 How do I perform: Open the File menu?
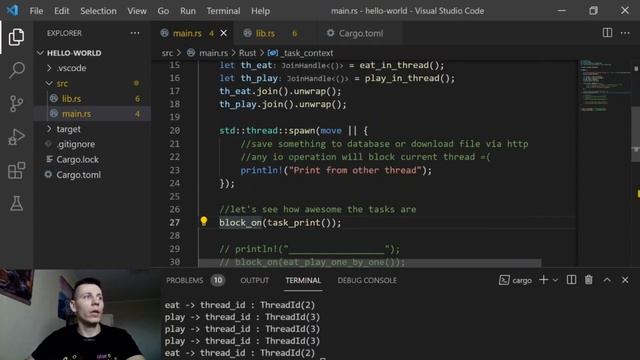click(x=36, y=11)
